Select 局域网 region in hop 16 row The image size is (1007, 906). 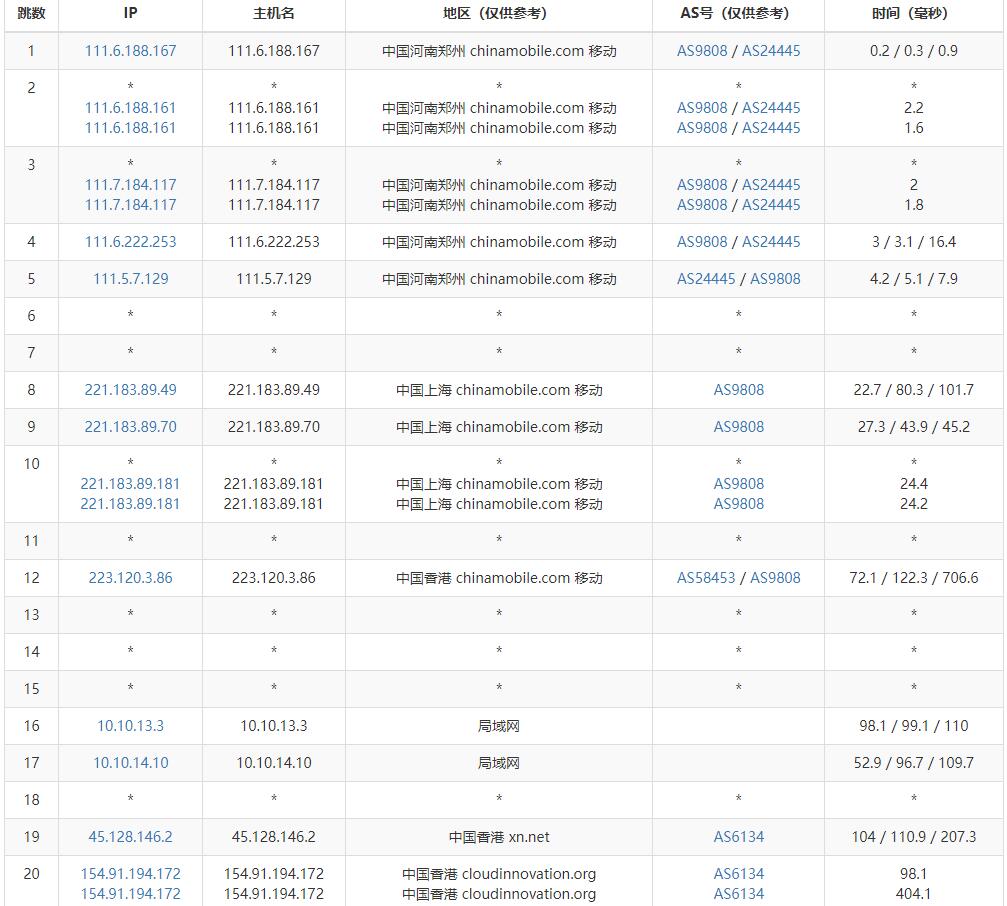[499, 726]
